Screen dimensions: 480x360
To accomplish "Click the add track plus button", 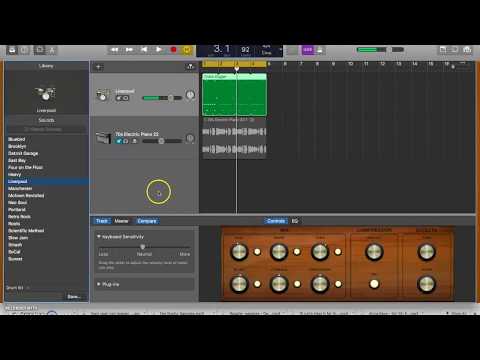I will click(x=99, y=67).
